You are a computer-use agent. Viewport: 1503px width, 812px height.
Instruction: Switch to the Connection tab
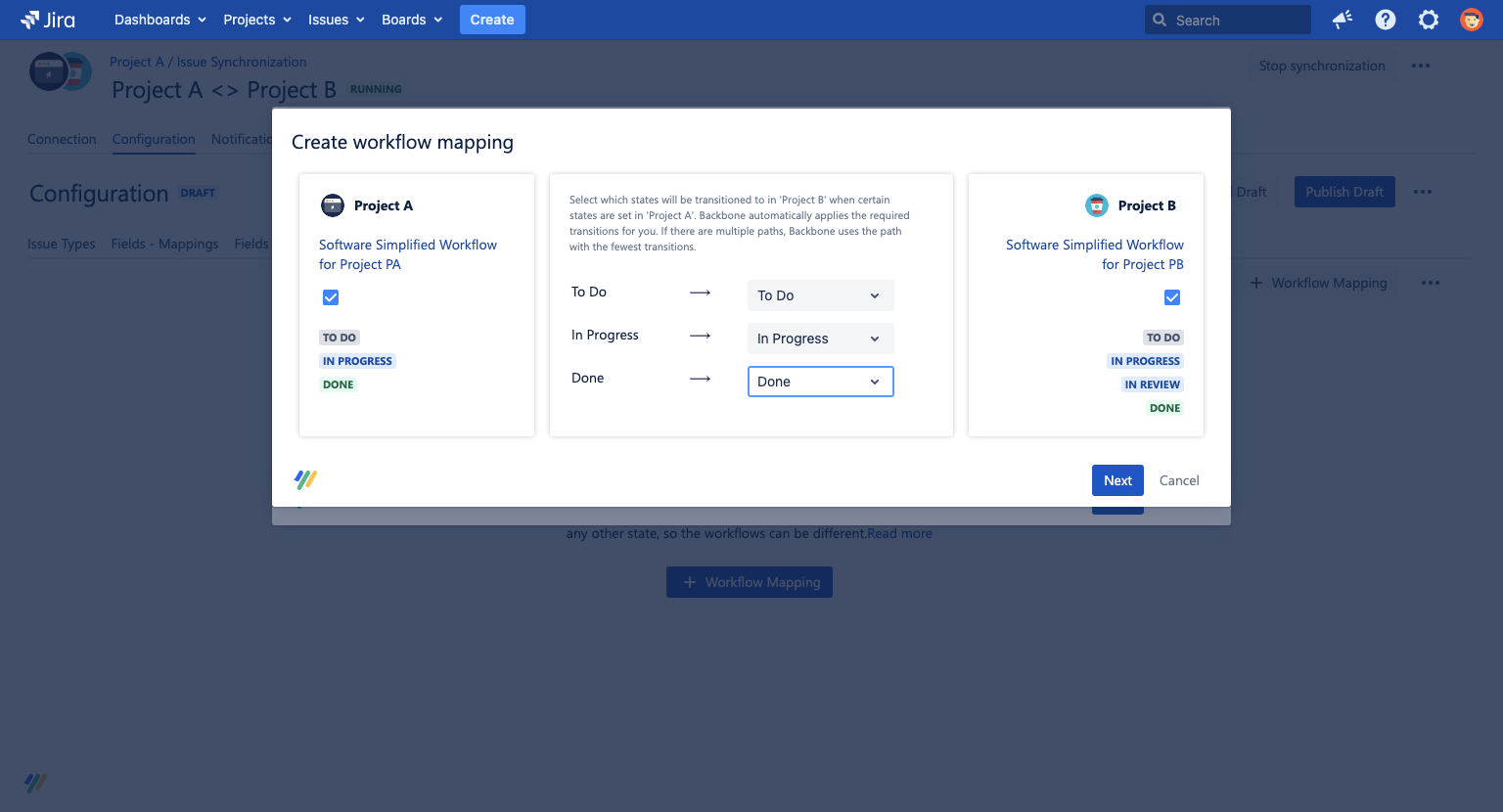tap(62, 139)
